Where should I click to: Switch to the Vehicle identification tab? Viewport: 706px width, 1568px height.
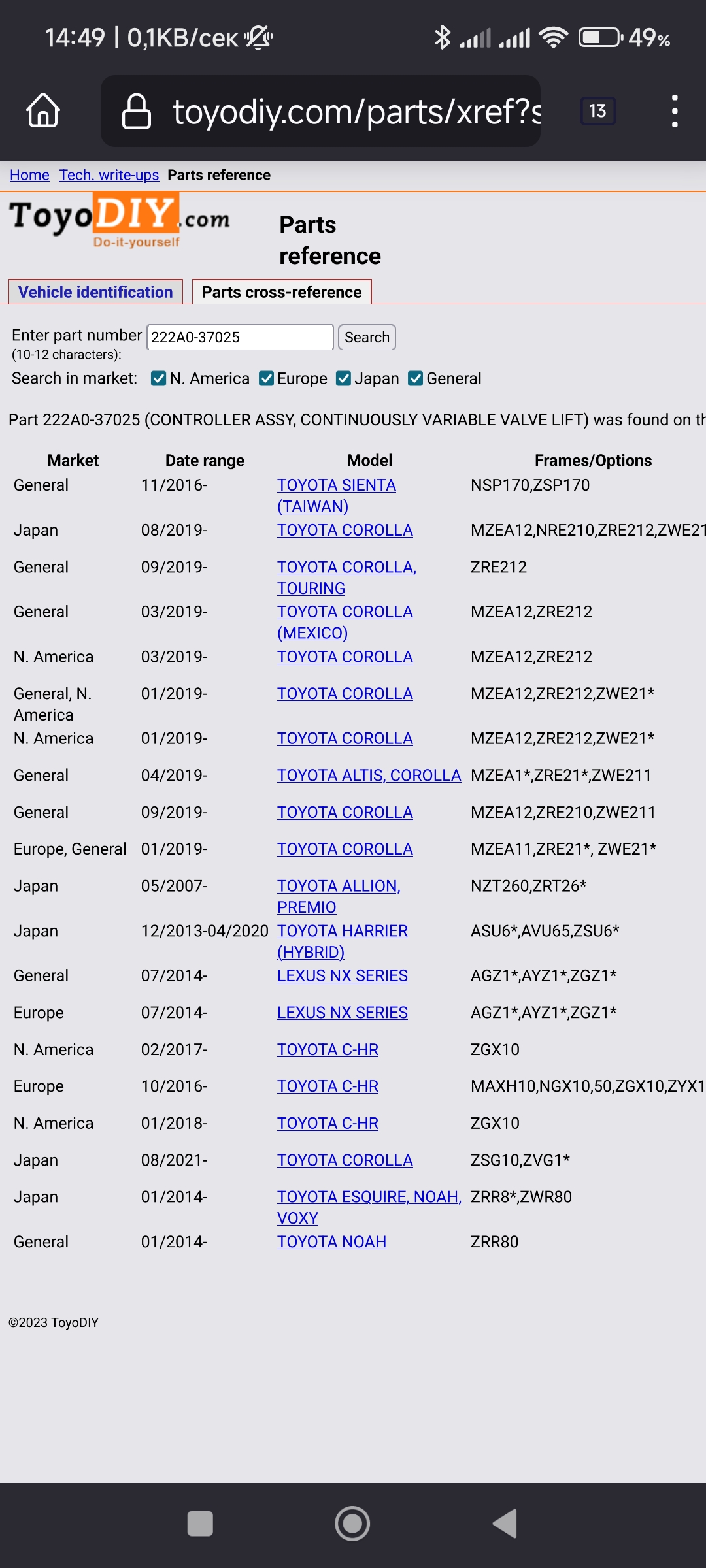pos(95,292)
